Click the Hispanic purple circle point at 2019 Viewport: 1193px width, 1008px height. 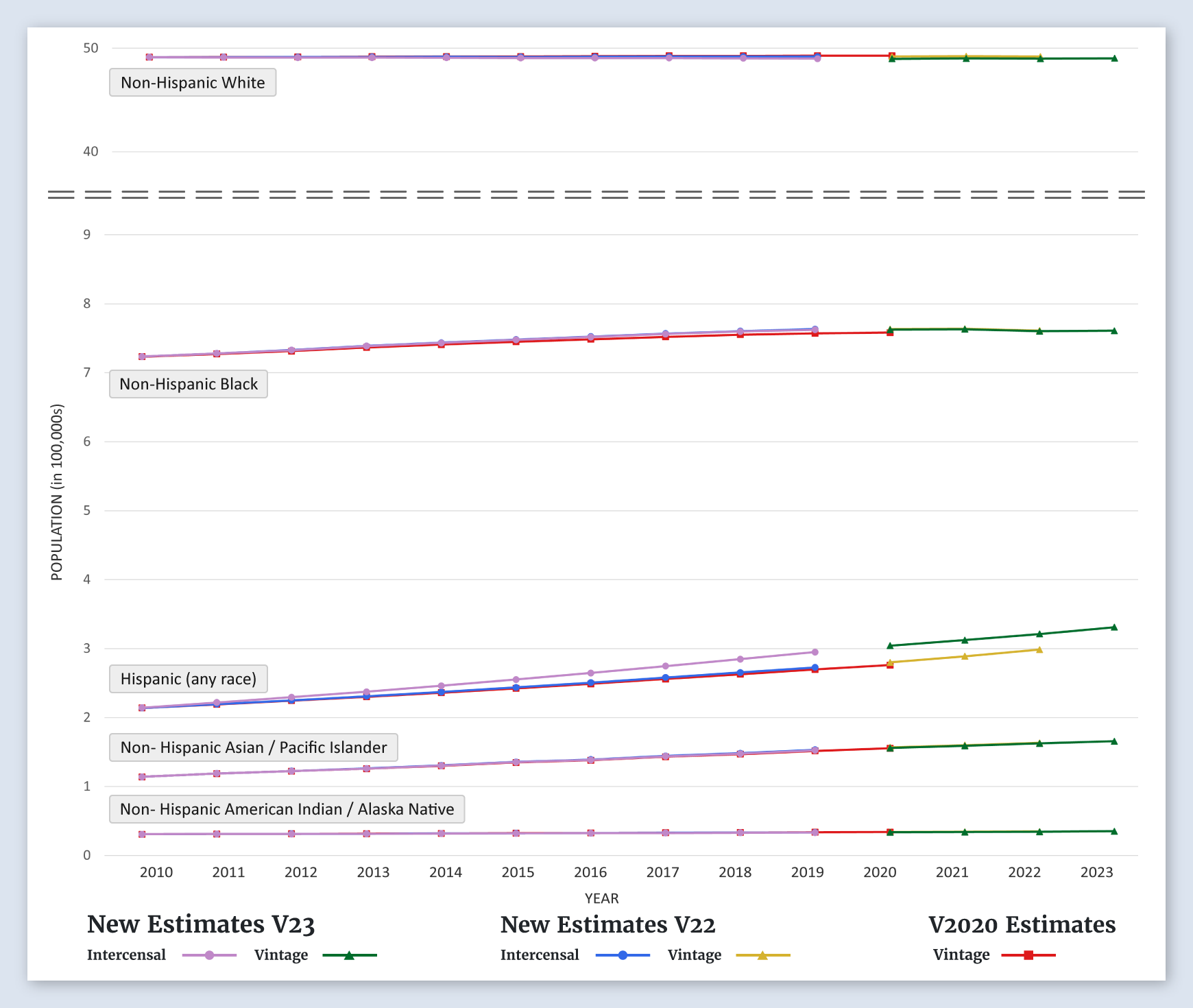click(815, 652)
